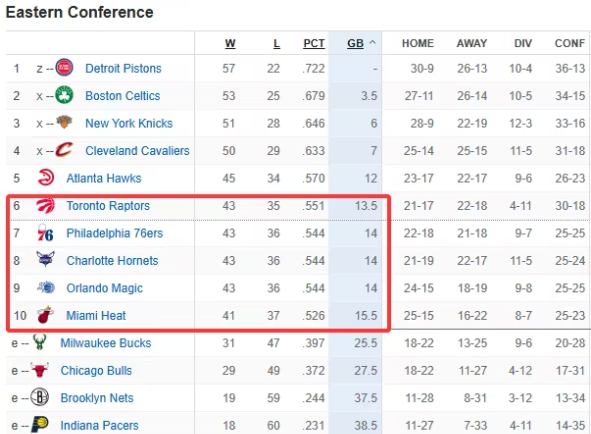Click the Milwaukee Bucks deer logo

(40, 342)
